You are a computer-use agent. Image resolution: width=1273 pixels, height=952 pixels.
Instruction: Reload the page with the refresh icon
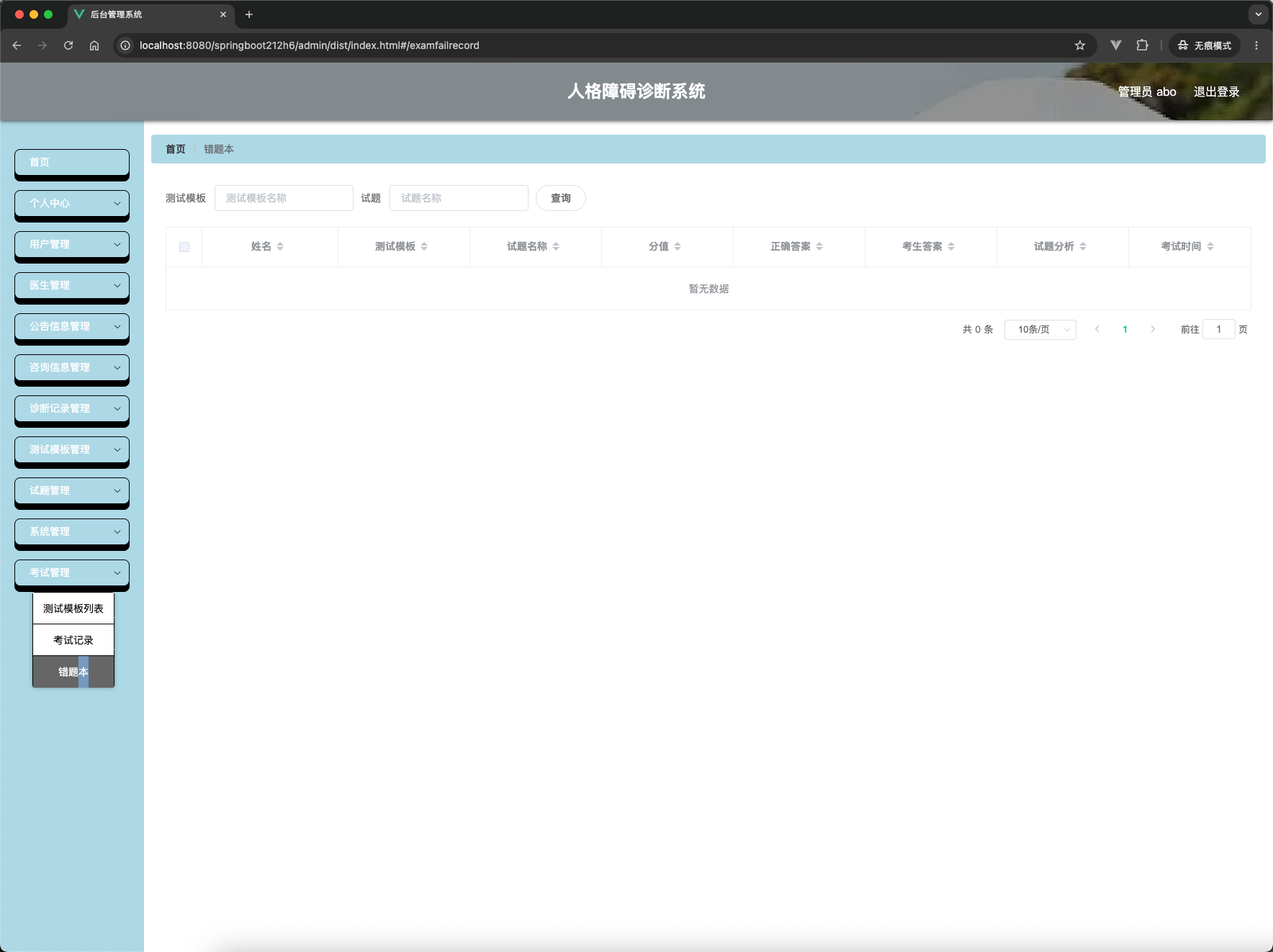(x=68, y=45)
